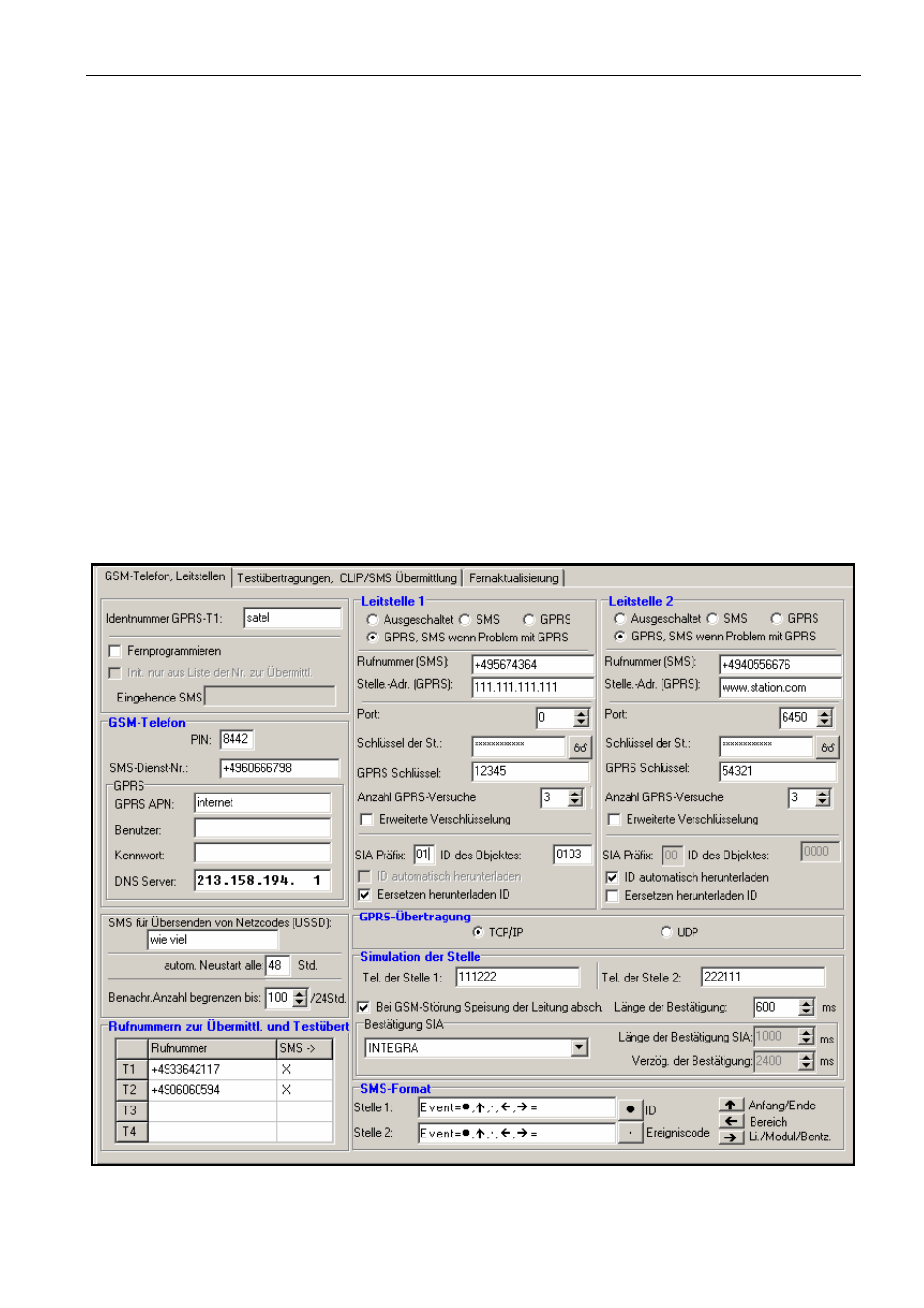
Task: Click the DNS Server address field
Action: (262, 881)
